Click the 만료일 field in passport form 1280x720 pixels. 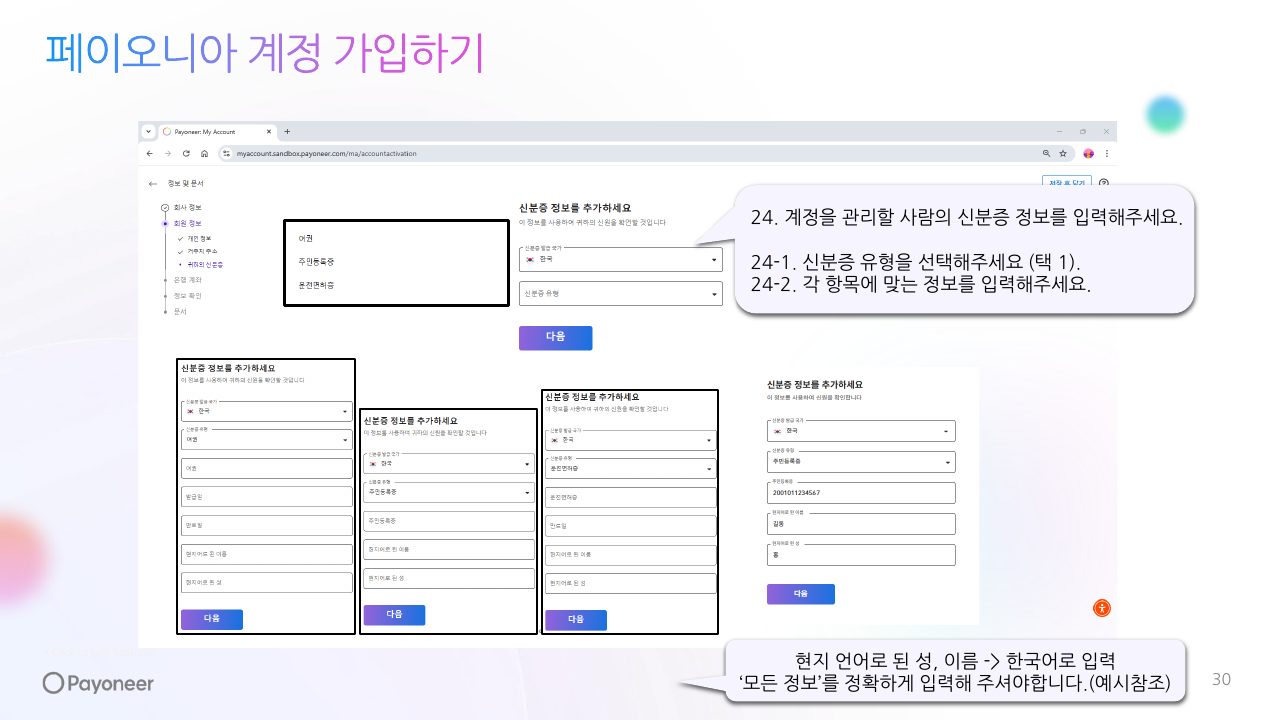coord(265,525)
